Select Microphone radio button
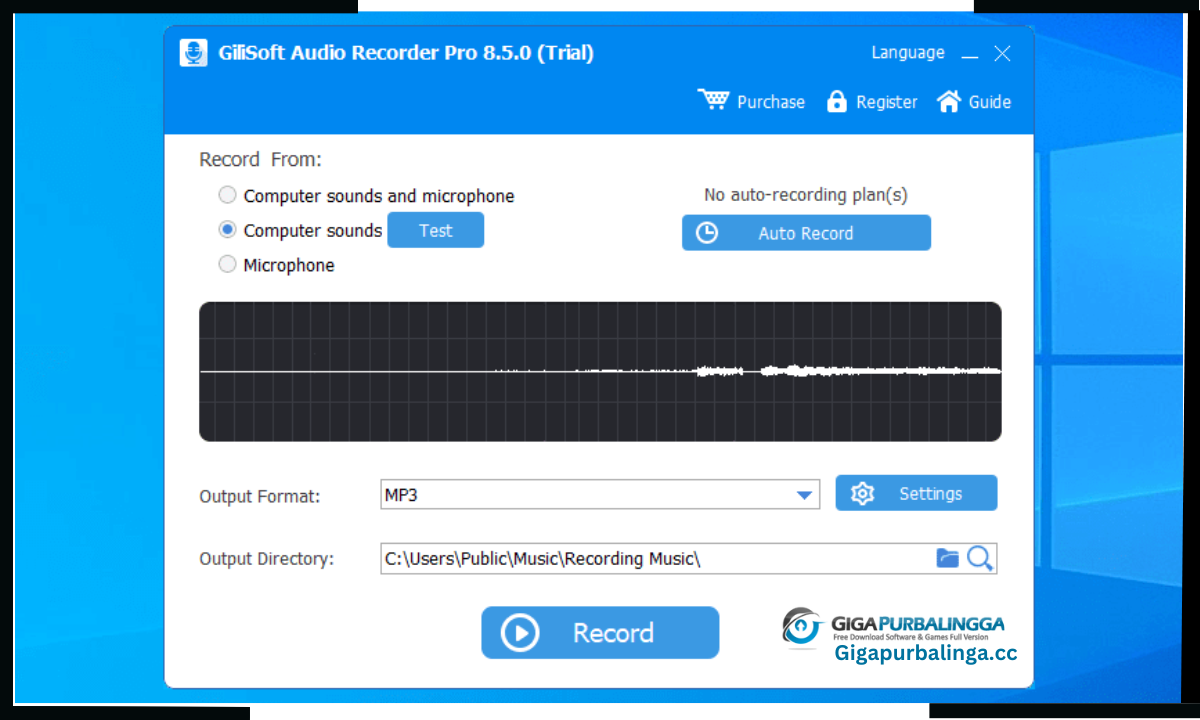1200x720 pixels. tap(228, 264)
